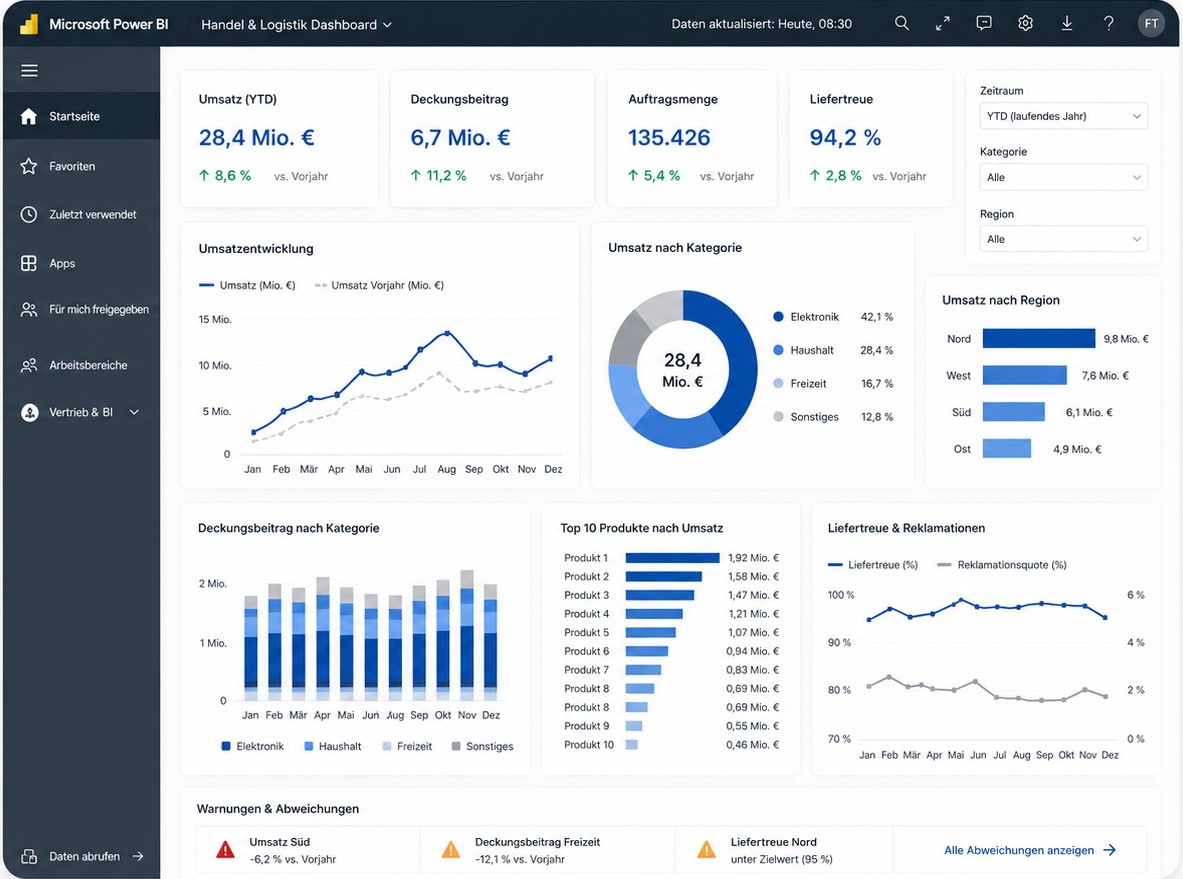This screenshot has height=879, width=1183.
Task: Expand the Vertrieb & BI chevron
Action: (x=134, y=413)
